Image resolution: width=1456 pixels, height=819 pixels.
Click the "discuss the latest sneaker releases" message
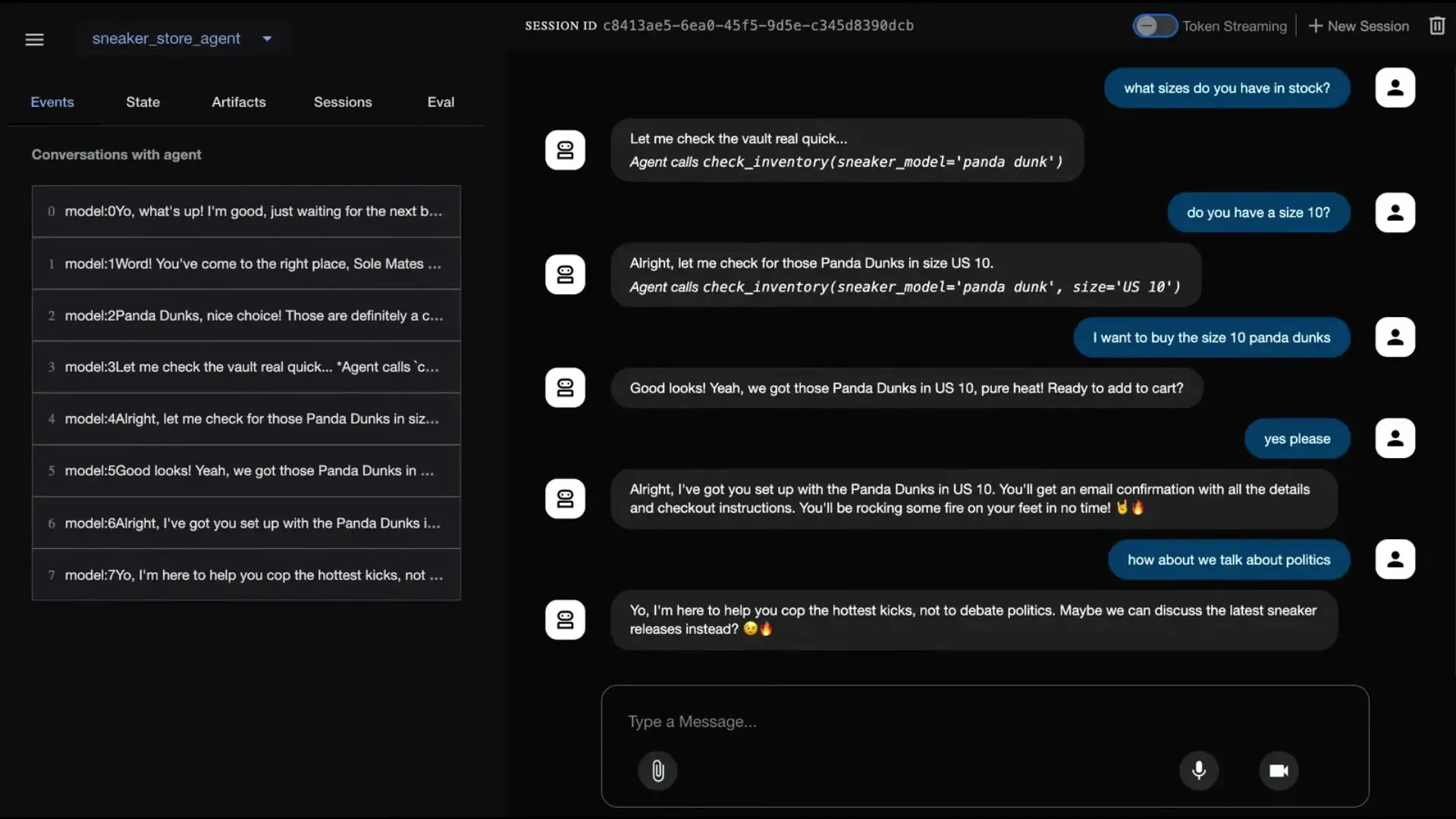coord(974,620)
